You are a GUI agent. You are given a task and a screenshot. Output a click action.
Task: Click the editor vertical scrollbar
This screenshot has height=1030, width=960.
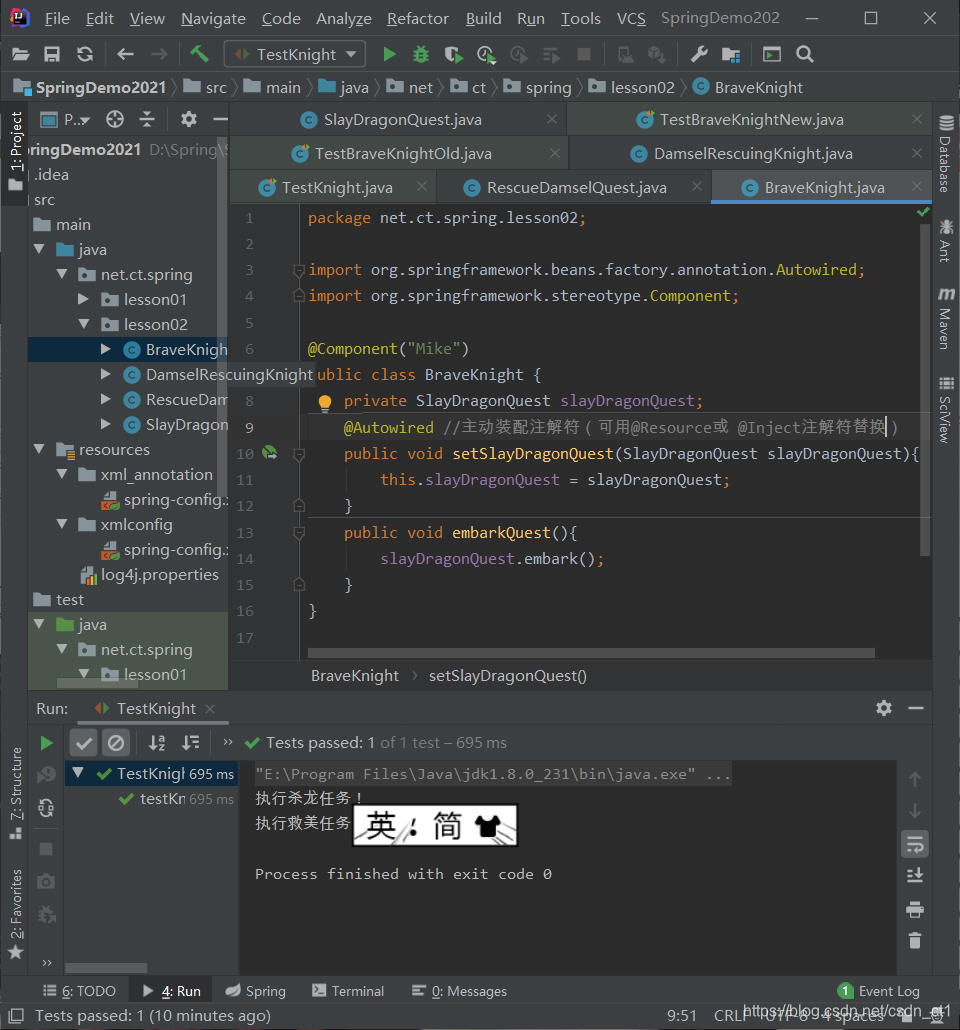click(x=925, y=390)
